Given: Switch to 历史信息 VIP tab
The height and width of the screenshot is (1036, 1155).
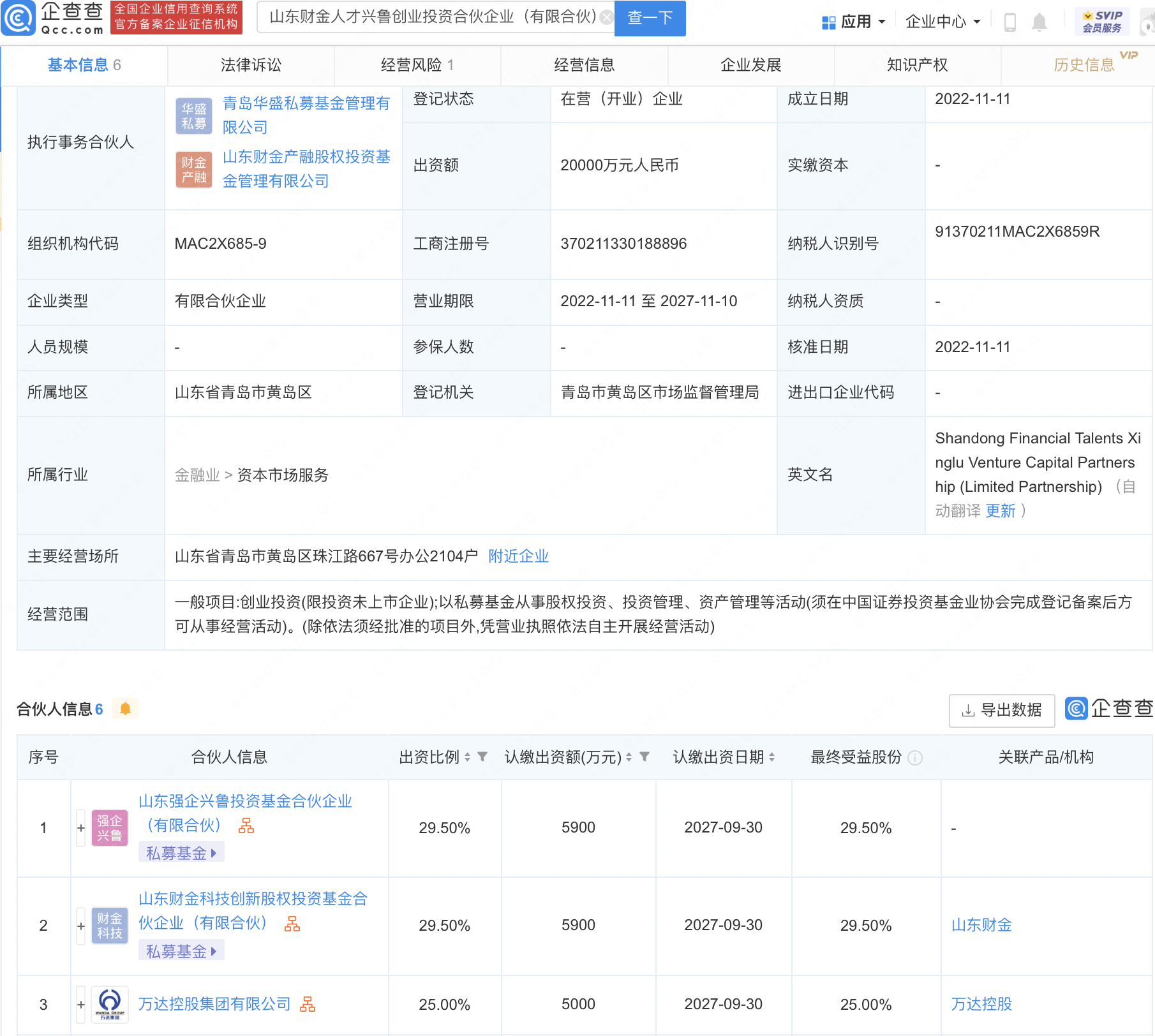Looking at the screenshot, I should 1085,65.
